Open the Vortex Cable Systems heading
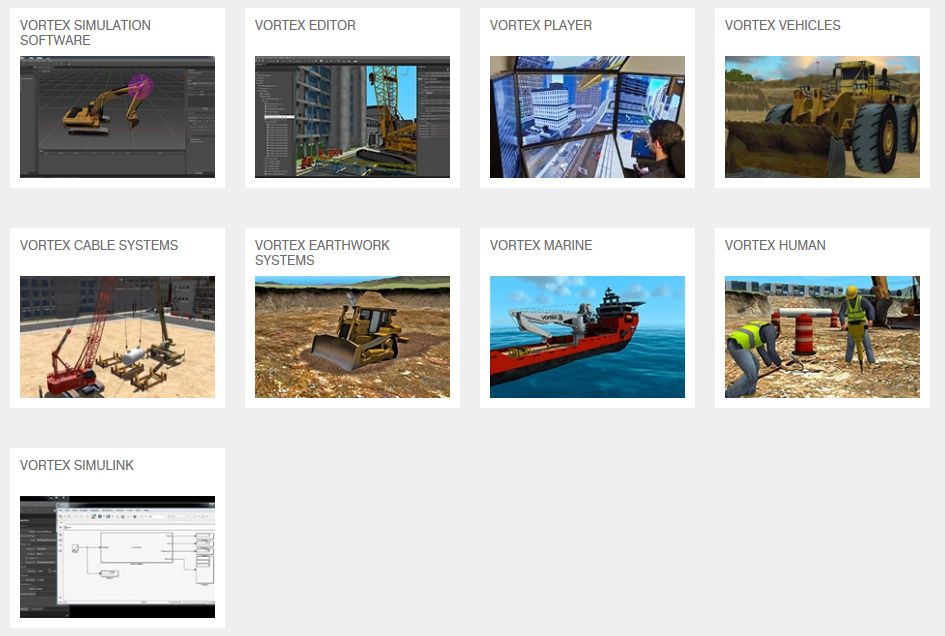Image resolution: width=945 pixels, height=636 pixels. click(99, 245)
